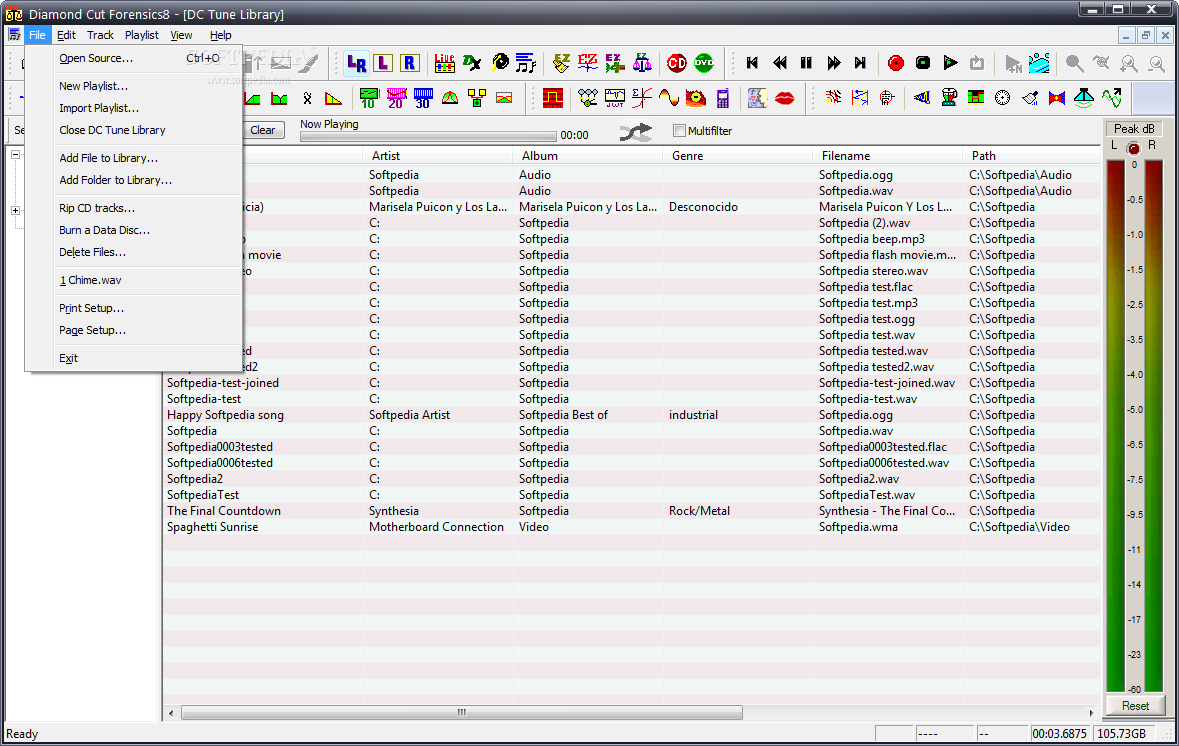This screenshot has width=1179, height=746.
Task: Enable the Multifilter checkbox
Action: coord(680,131)
